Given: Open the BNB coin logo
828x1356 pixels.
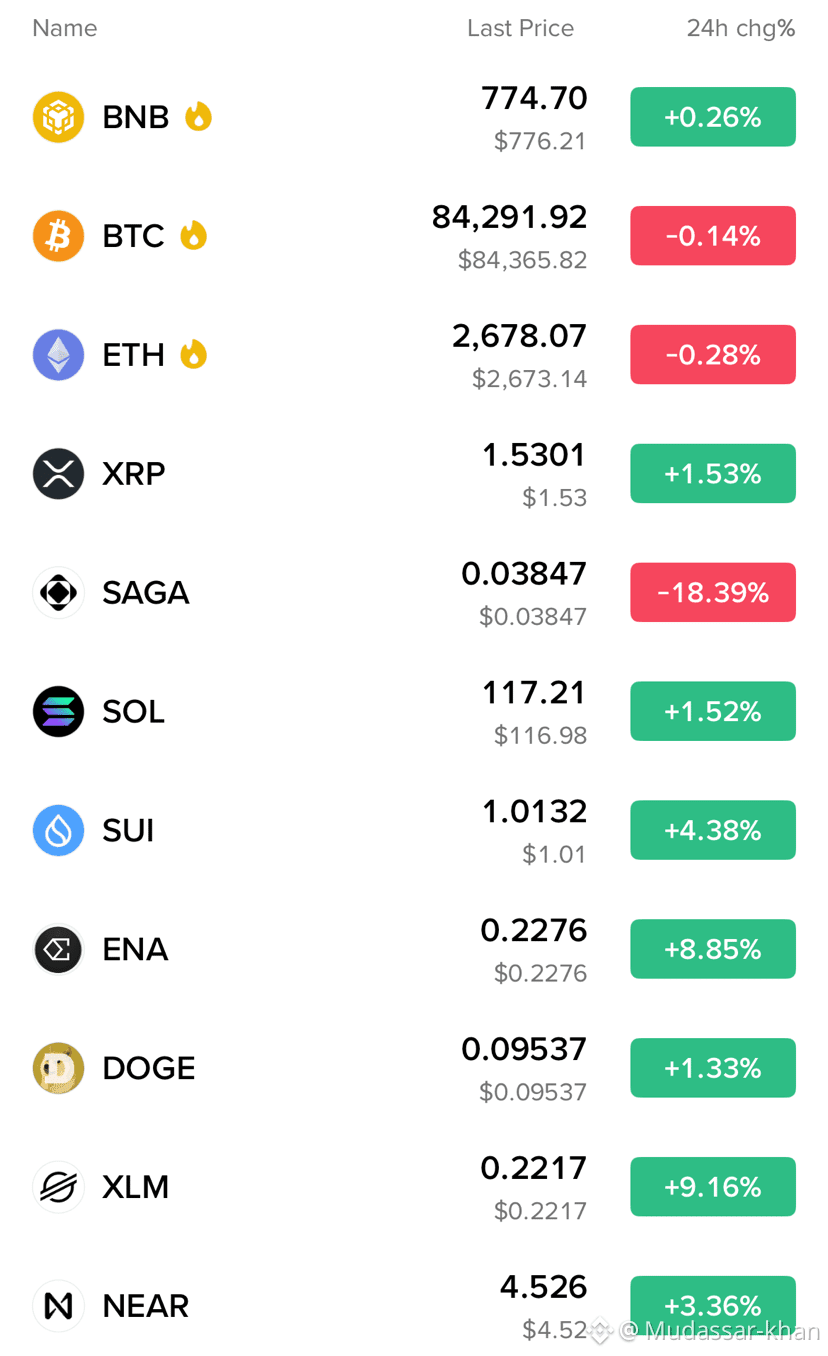Looking at the screenshot, I should (x=58, y=117).
